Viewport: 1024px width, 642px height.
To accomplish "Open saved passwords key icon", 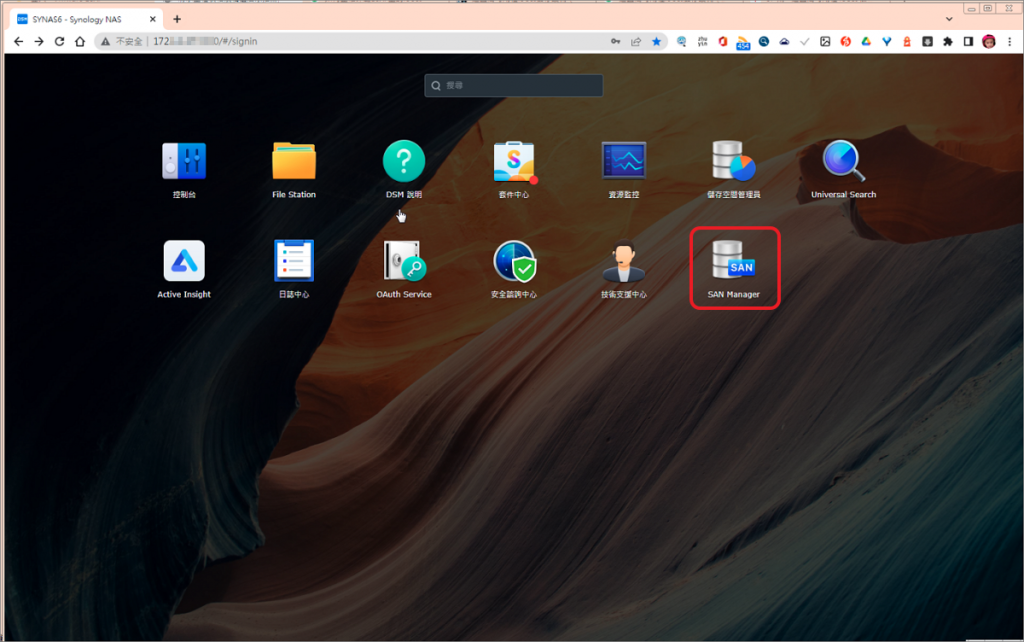I will click(x=615, y=41).
